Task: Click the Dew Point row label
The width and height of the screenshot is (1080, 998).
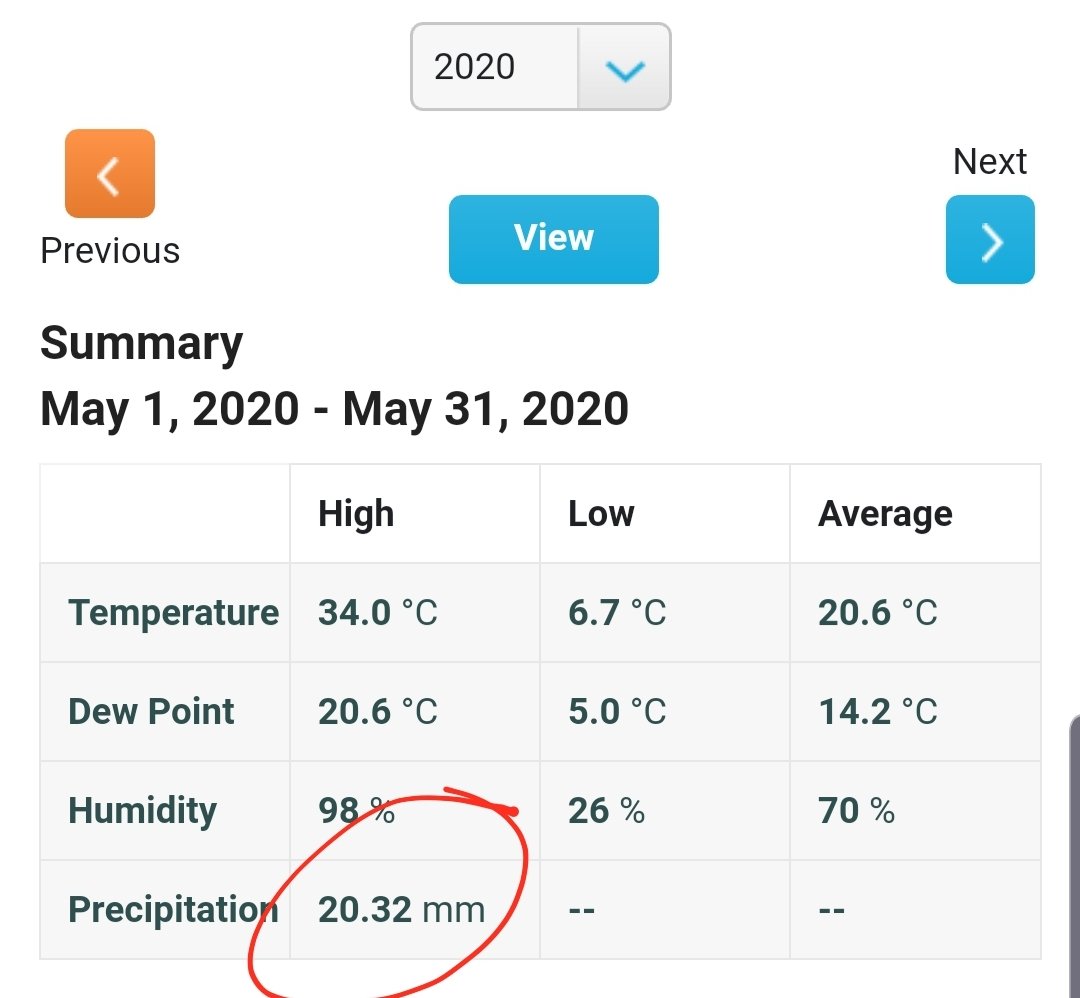Action: pos(152,711)
